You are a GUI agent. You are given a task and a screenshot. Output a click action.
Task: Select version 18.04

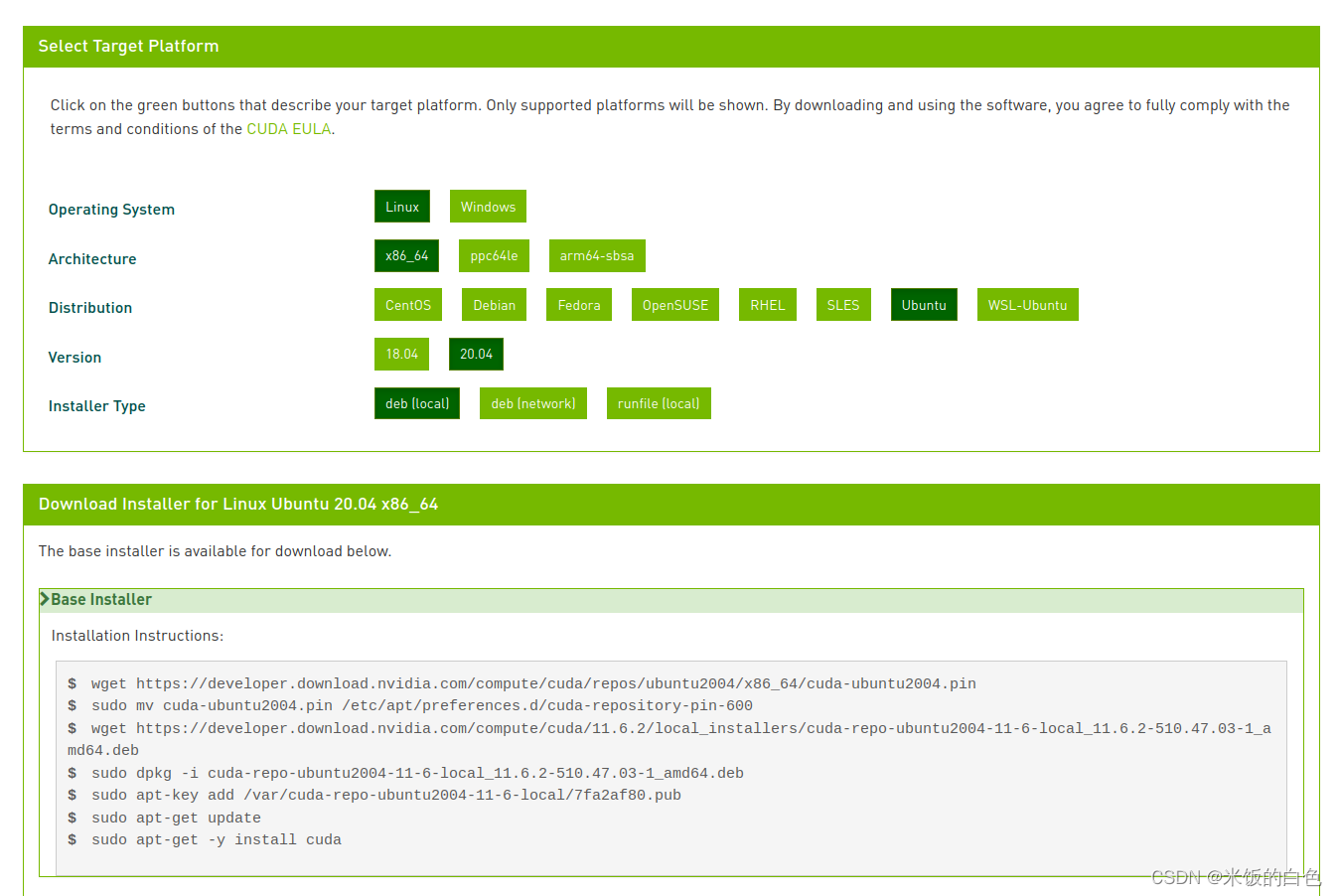[x=401, y=354]
